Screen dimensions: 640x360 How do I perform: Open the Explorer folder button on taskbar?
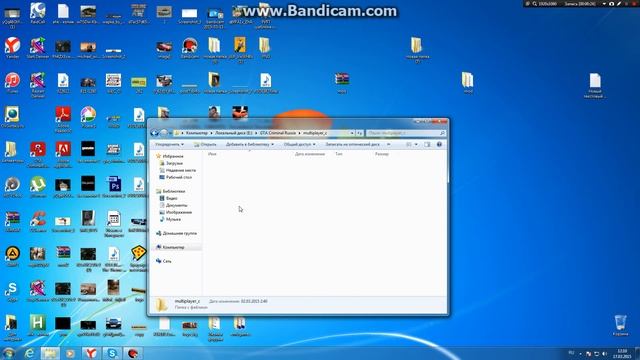pyautogui.click(x=50, y=353)
